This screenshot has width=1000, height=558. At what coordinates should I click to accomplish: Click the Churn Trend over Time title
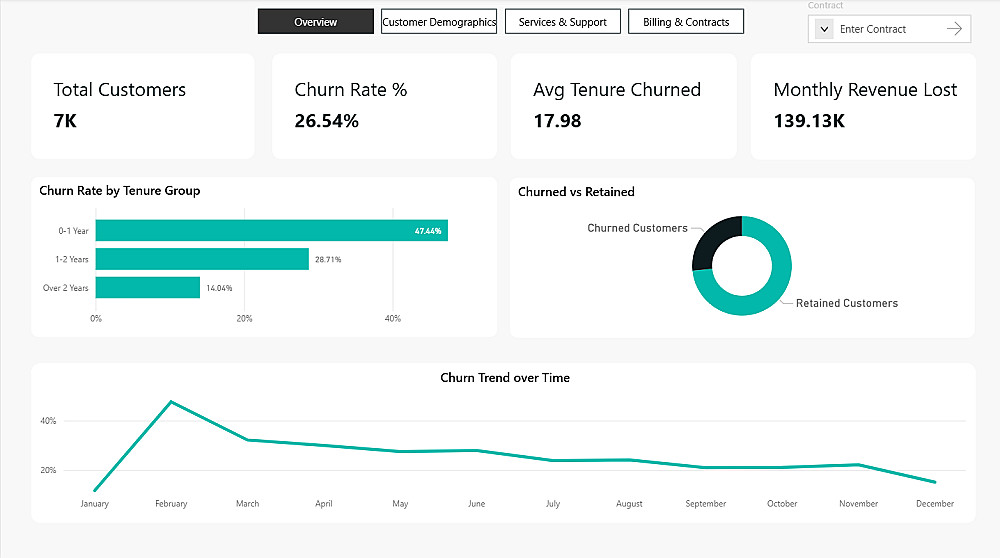pyautogui.click(x=505, y=378)
